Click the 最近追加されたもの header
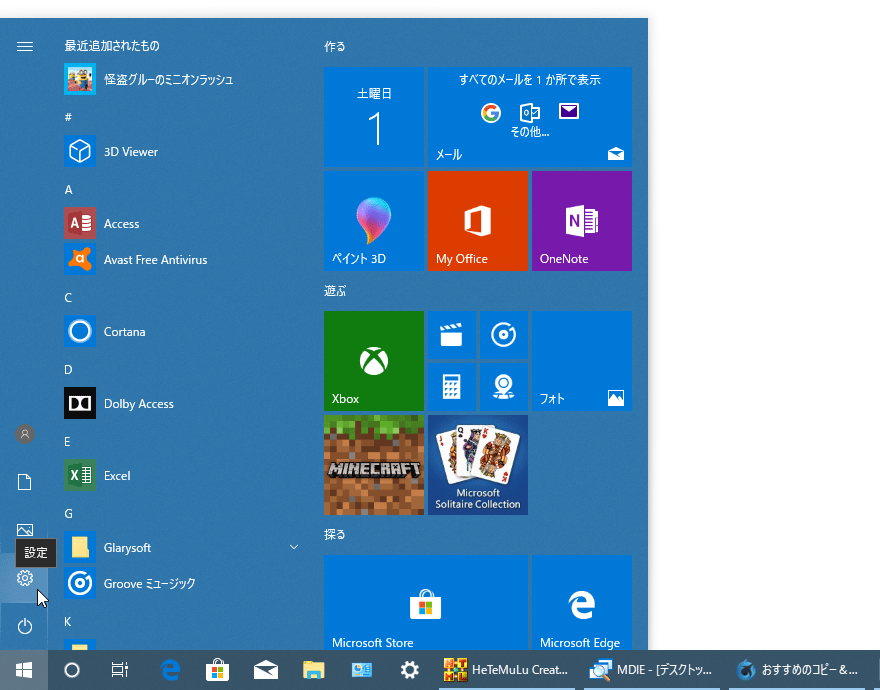Viewport: 880px width, 690px height. pyautogui.click(x=112, y=45)
